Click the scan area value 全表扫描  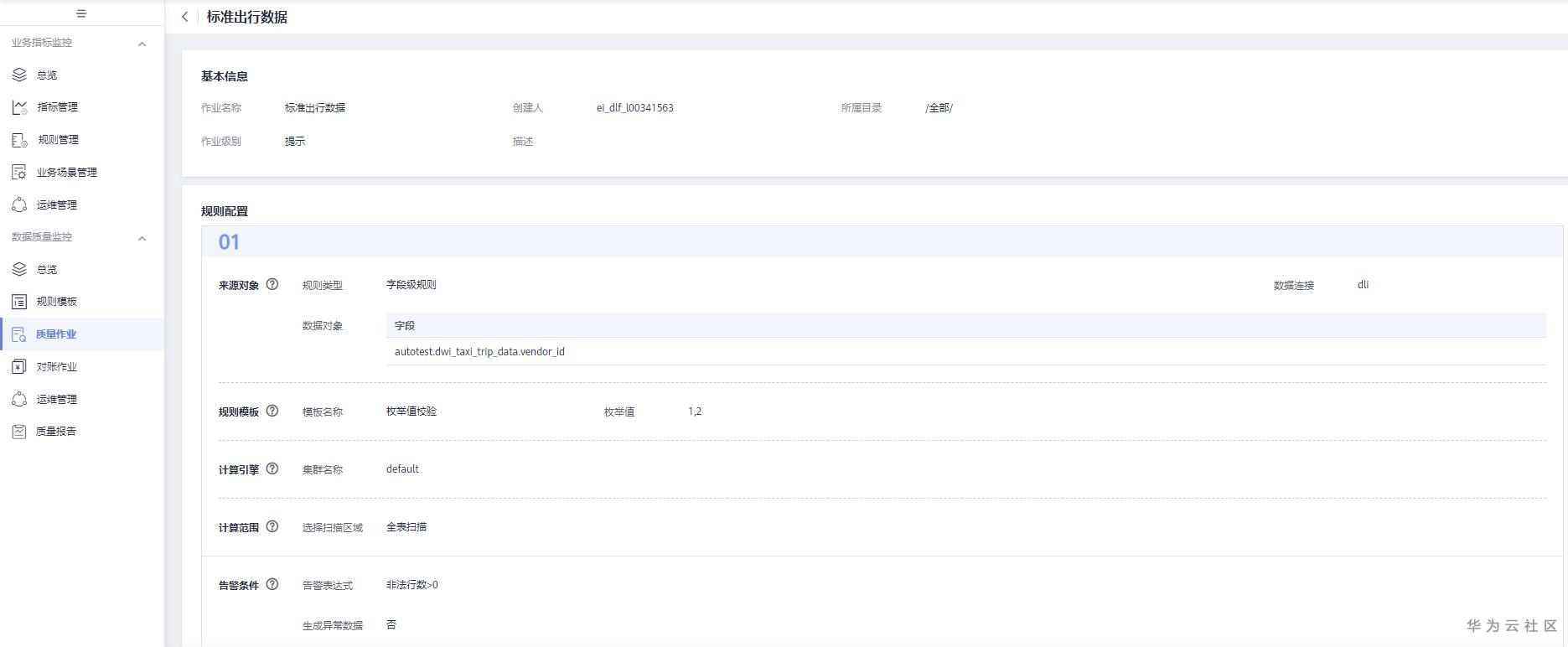point(406,527)
